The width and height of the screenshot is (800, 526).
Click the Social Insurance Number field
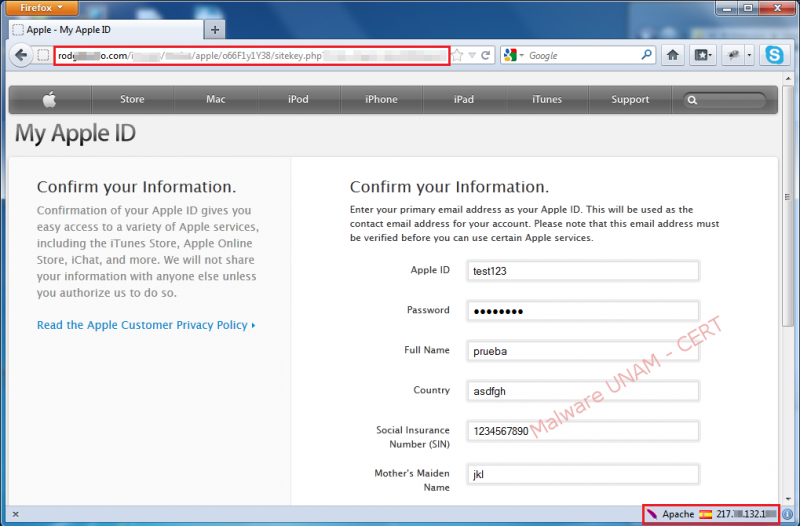[583, 431]
